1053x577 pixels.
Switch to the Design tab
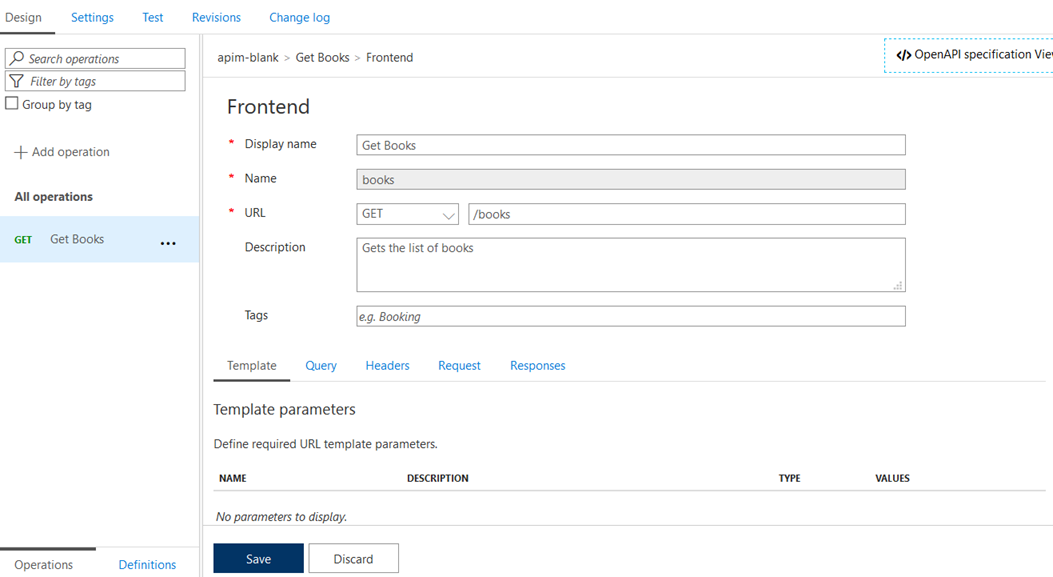point(24,17)
